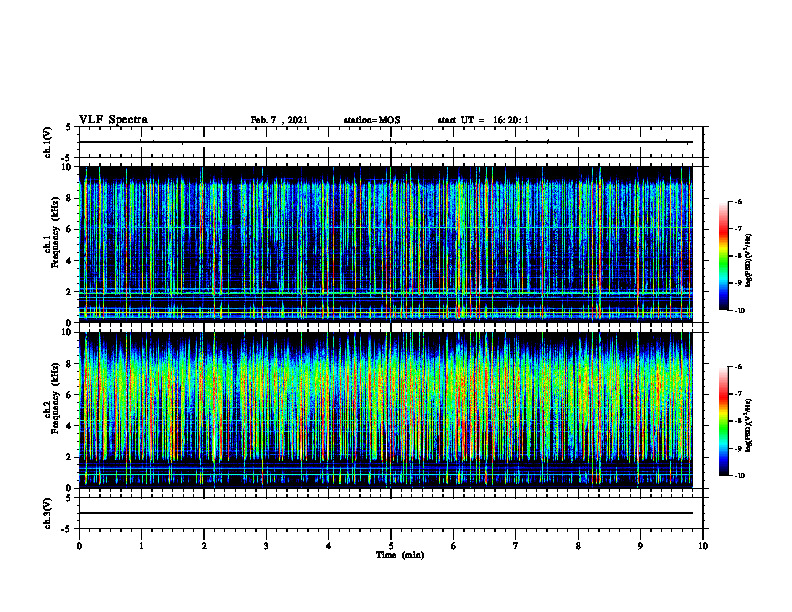792x612 pixels.
Task: Click time axis tick label "3"
Action: [266, 546]
